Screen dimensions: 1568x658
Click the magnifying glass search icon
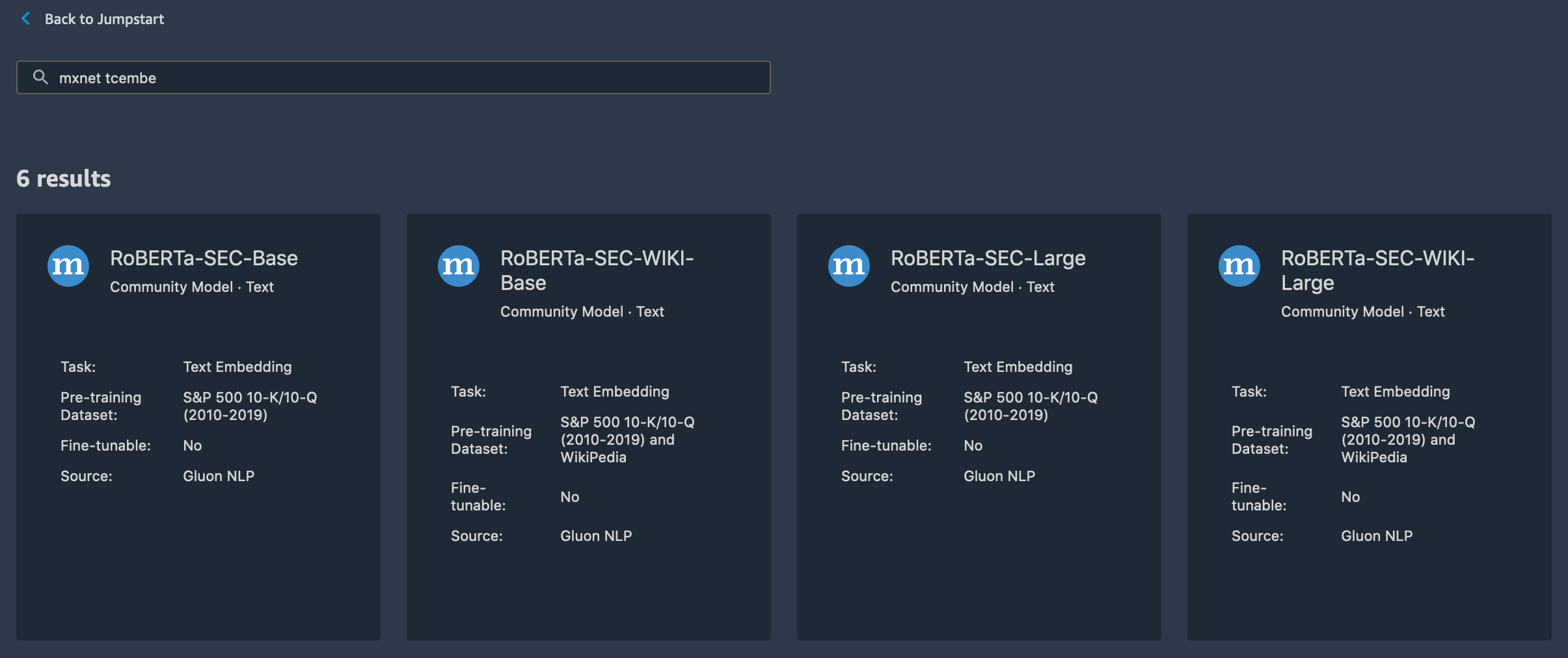click(x=40, y=77)
